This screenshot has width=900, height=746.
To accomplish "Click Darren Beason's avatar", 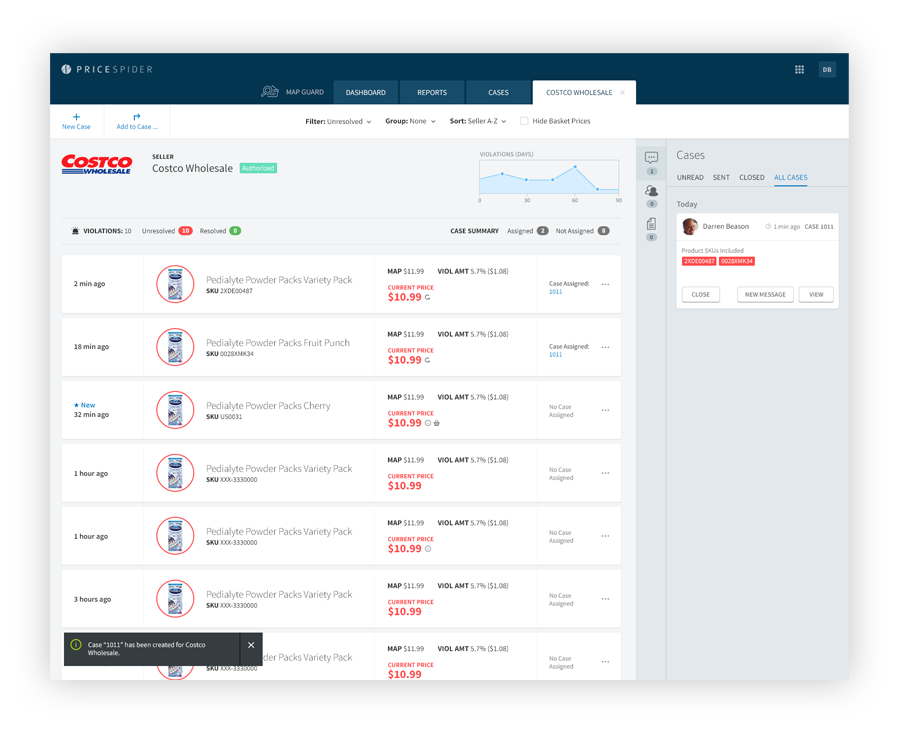I will point(690,226).
